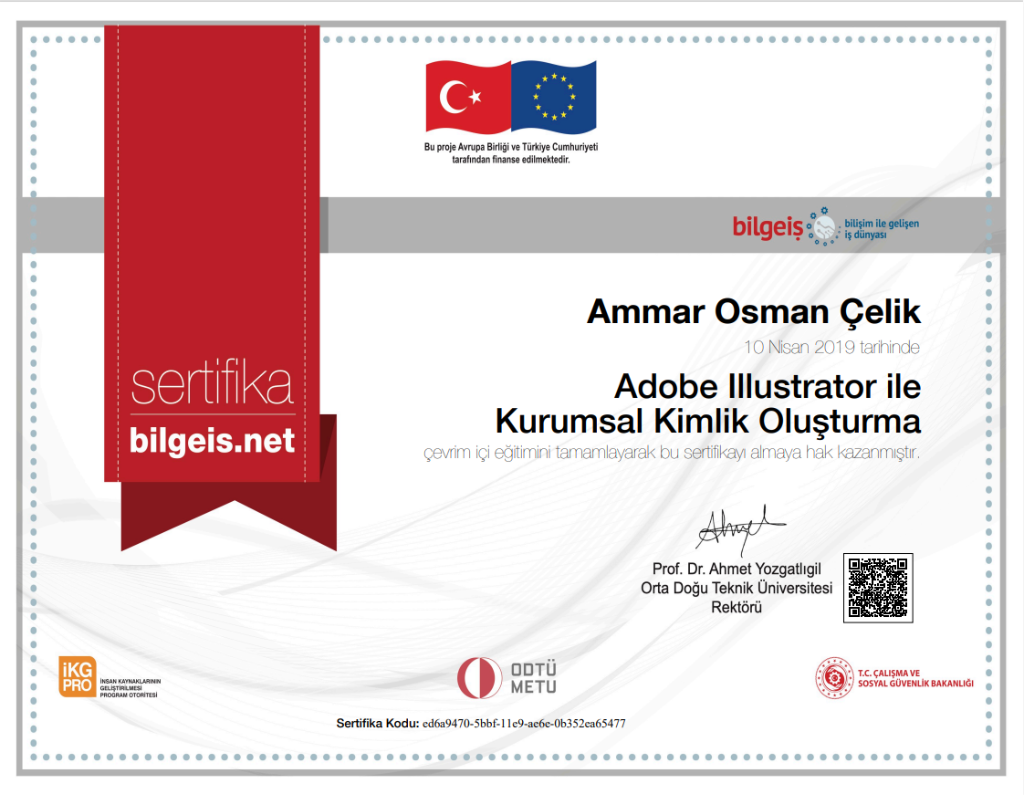Click the QR code on the certificate
The image size is (1024, 795).
pyautogui.click(x=878, y=588)
